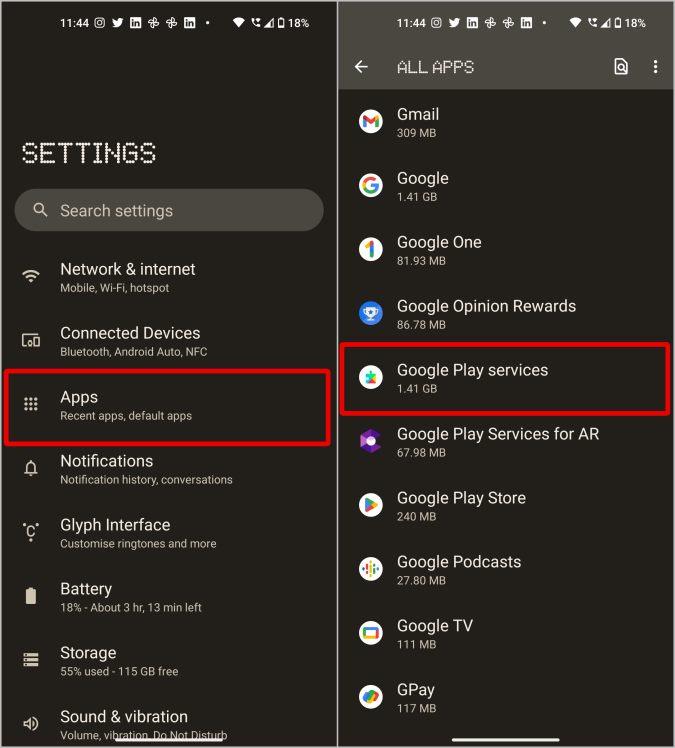675x748 pixels.
Task: Tap the Google app icon
Action: tap(371, 186)
